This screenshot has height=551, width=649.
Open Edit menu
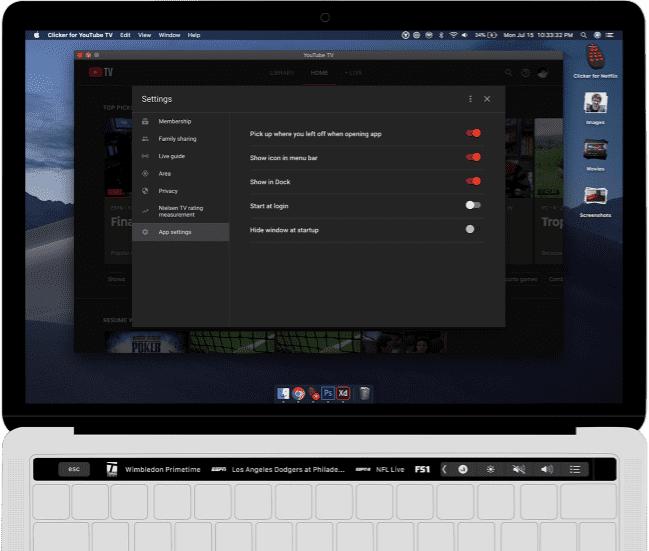pos(125,35)
